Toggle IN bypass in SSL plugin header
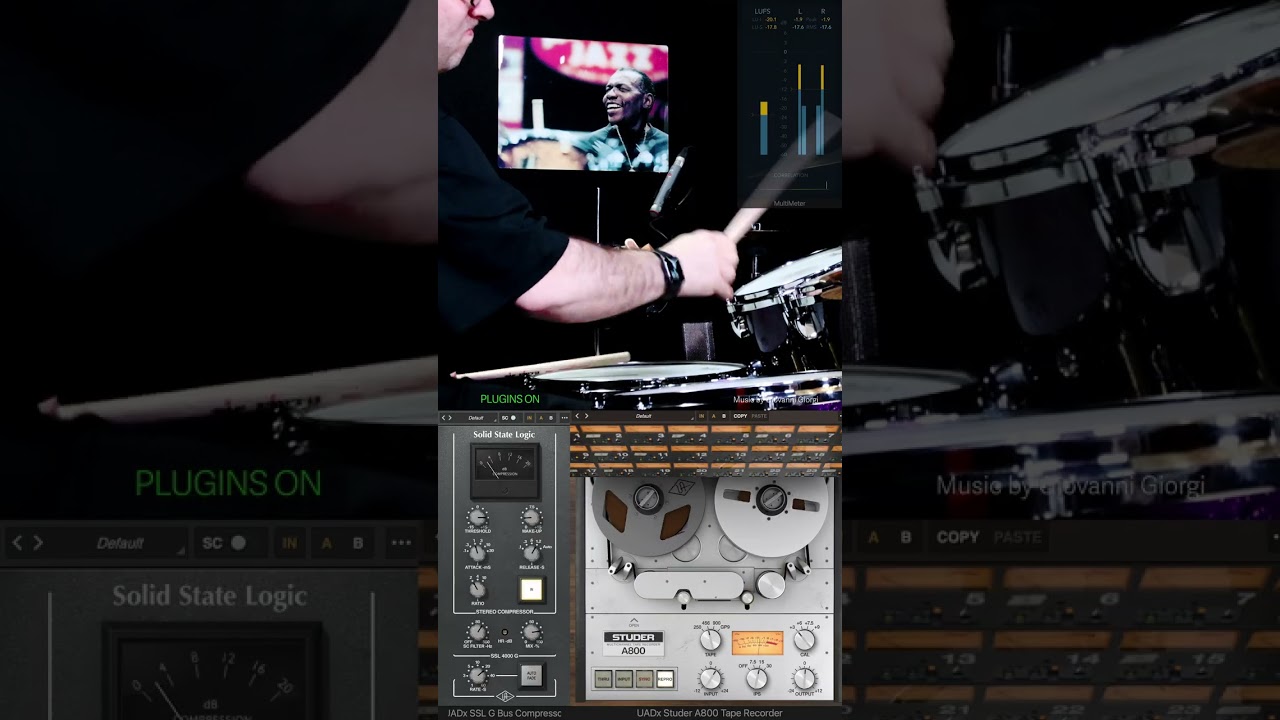This screenshot has height=720, width=1280. point(529,416)
